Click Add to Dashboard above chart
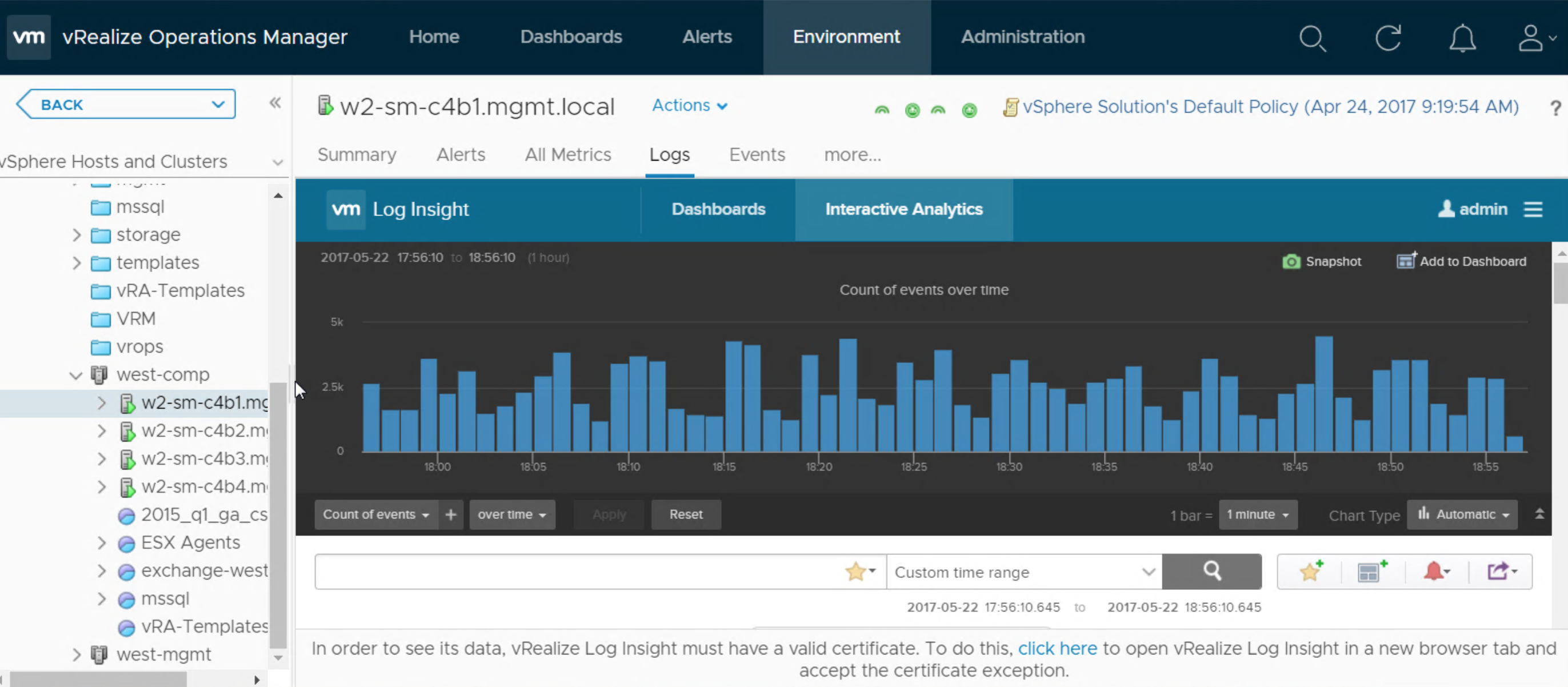 click(1461, 261)
